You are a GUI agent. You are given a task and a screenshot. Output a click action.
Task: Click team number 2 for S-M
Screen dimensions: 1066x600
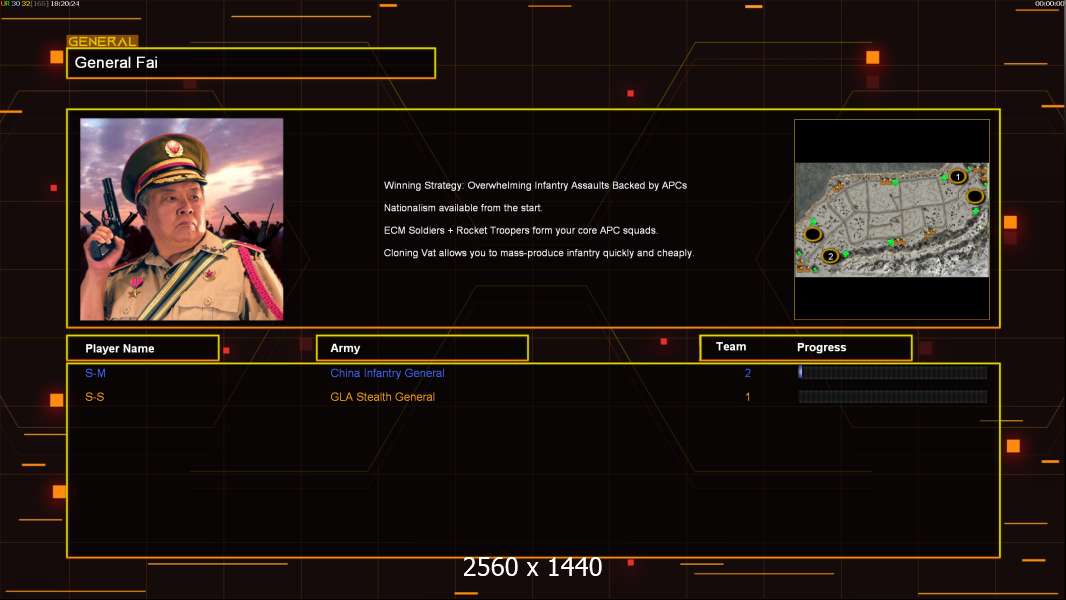pos(748,373)
